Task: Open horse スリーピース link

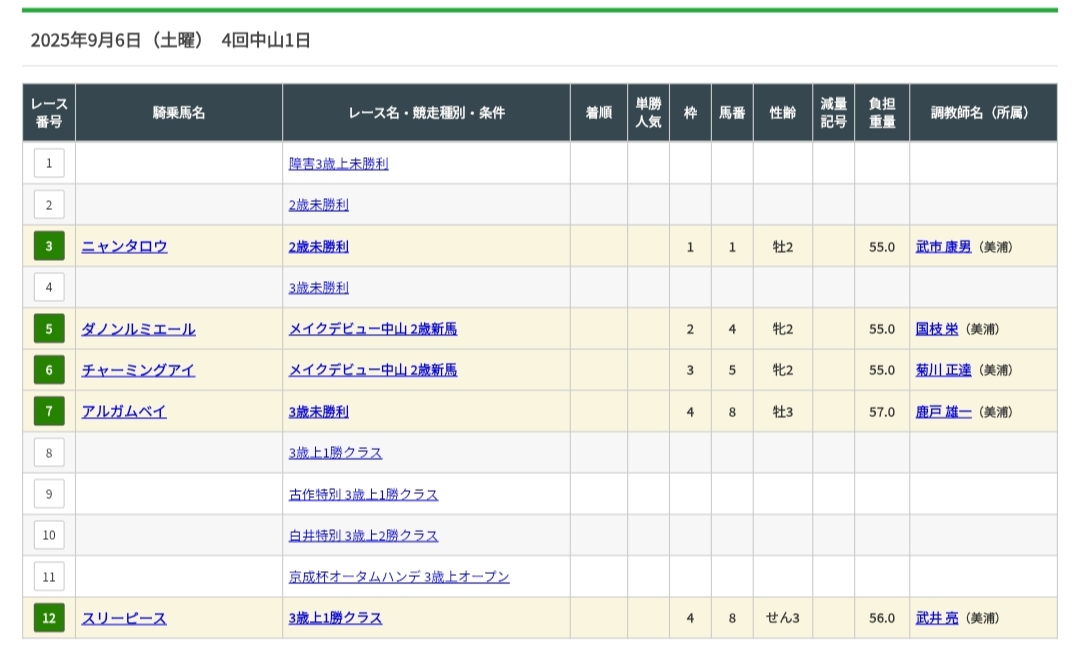Action: click(x=124, y=618)
